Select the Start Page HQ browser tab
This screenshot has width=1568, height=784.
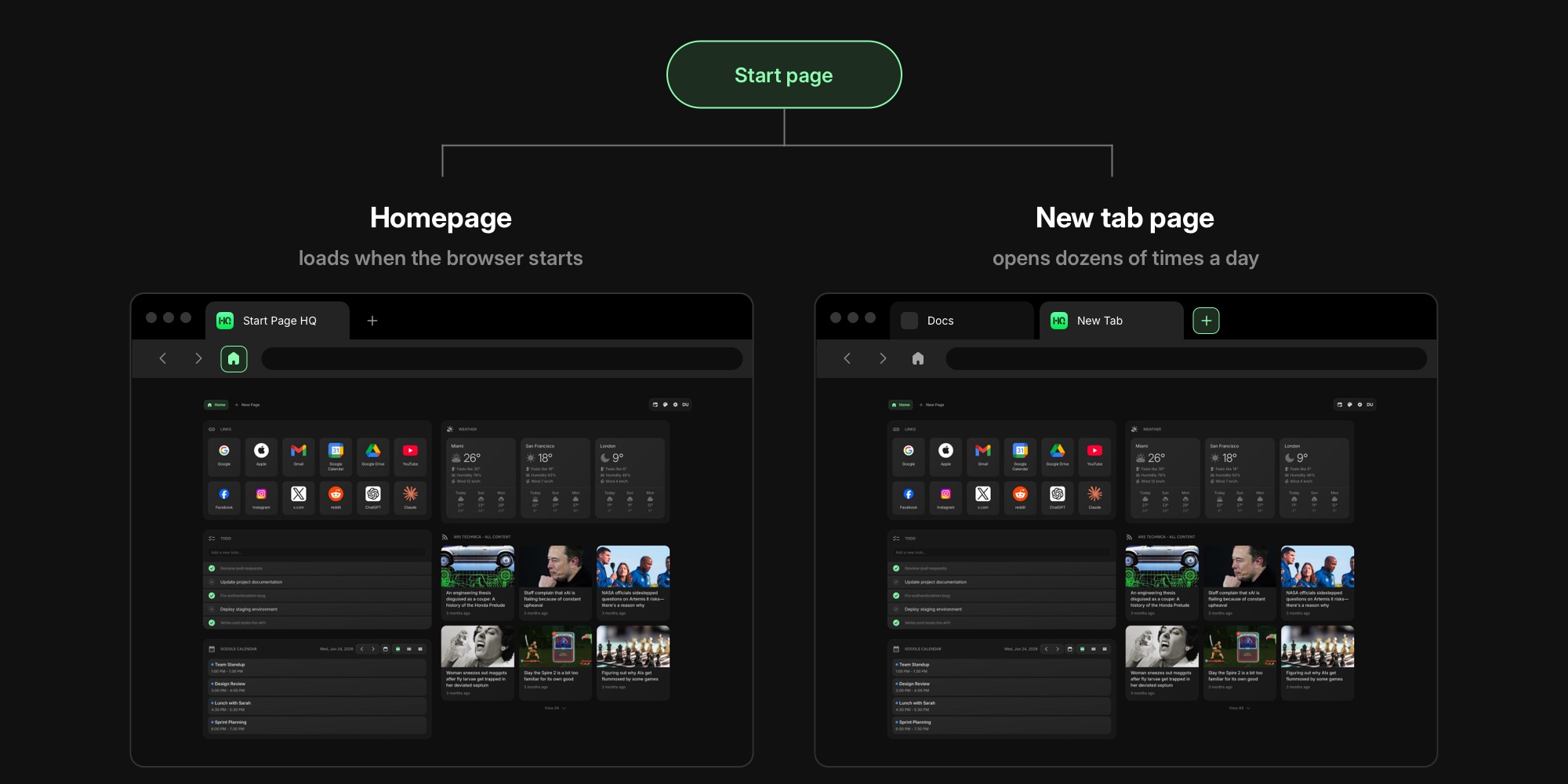pyautogui.click(x=278, y=321)
